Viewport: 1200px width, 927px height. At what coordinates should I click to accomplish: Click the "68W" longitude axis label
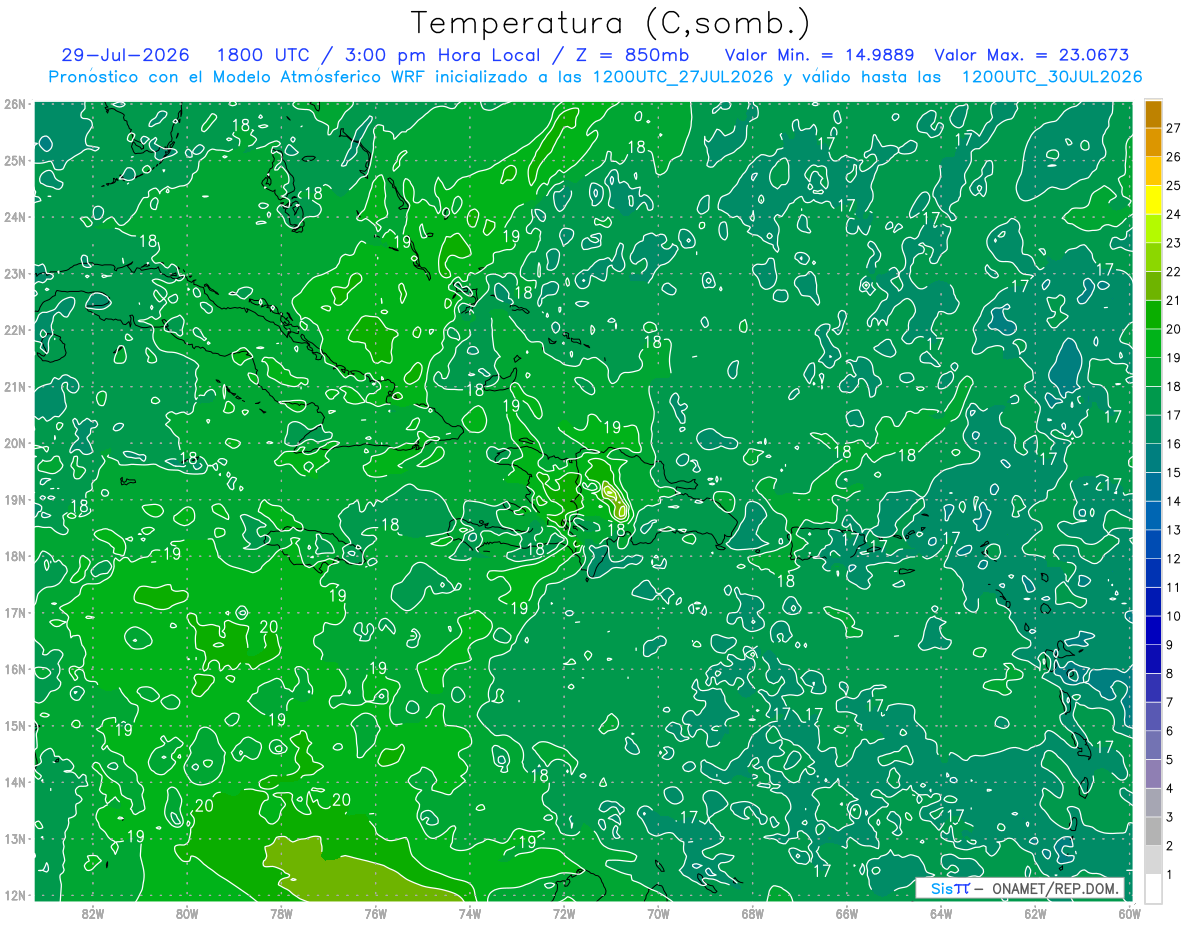click(x=752, y=913)
